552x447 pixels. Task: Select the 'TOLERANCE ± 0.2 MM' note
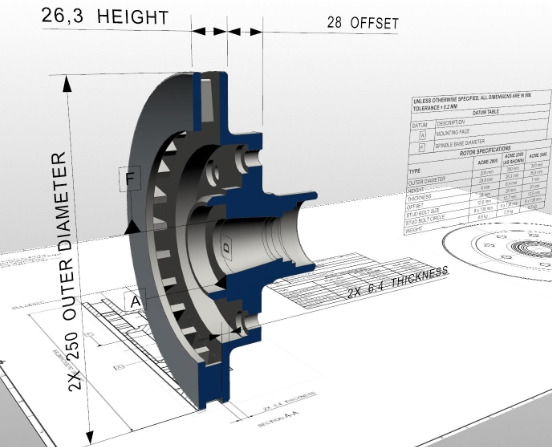(434, 107)
